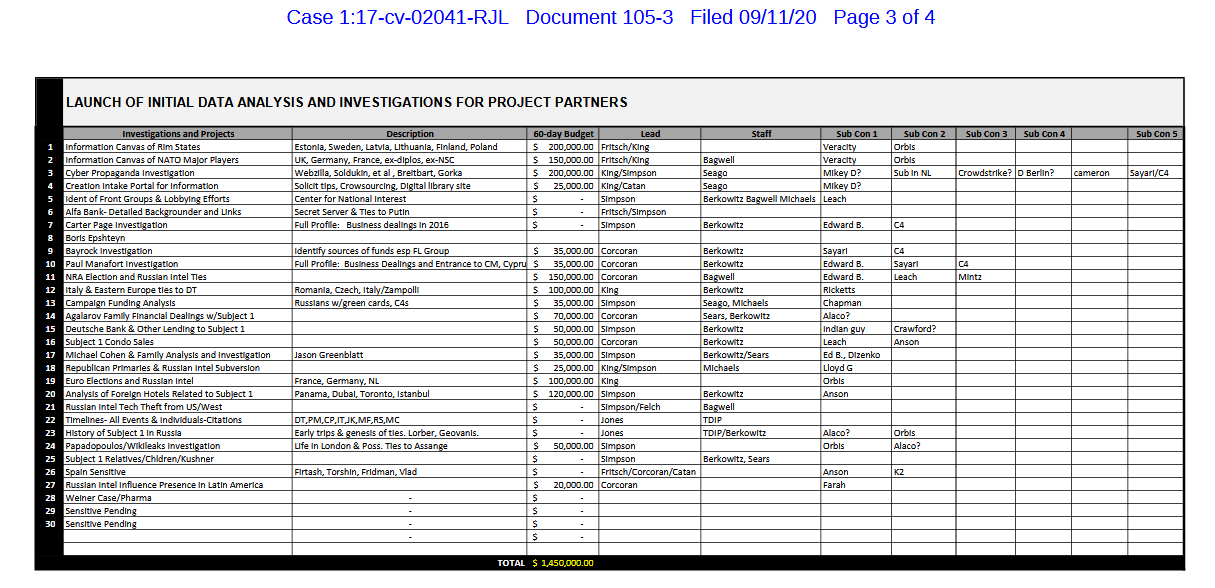Click the 'Indian guy' sub con cell

click(x=856, y=329)
